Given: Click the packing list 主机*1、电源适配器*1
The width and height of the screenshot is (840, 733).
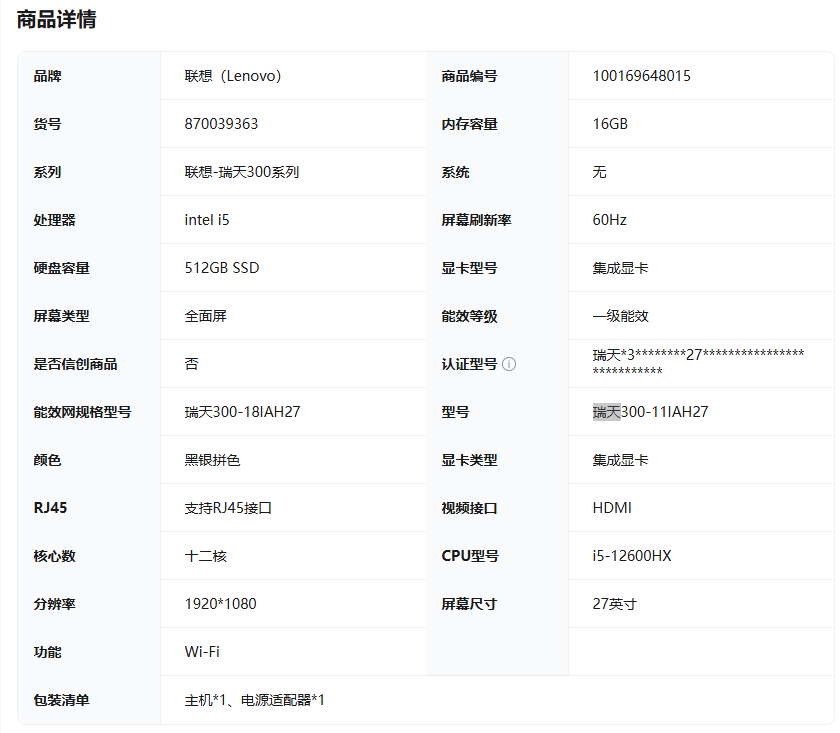Looking at the screenshot, I should (x=254, y=700).
